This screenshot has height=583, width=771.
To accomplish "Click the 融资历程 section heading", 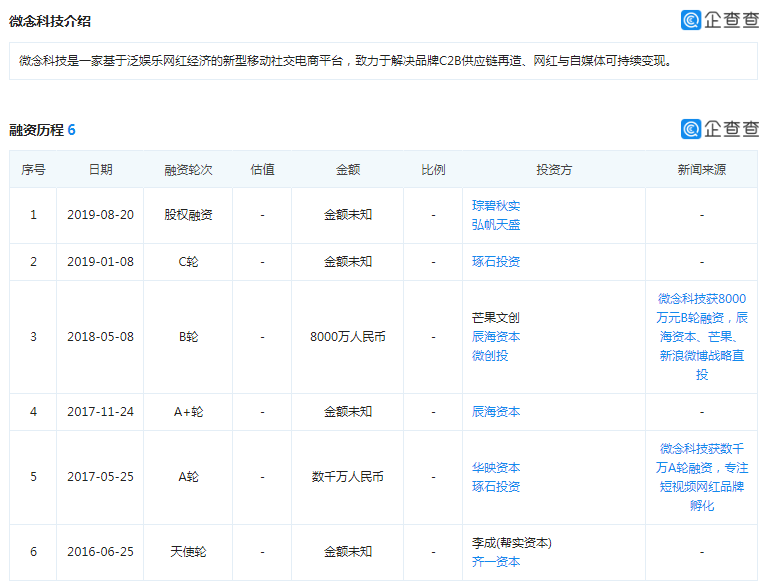I will 36,130.
